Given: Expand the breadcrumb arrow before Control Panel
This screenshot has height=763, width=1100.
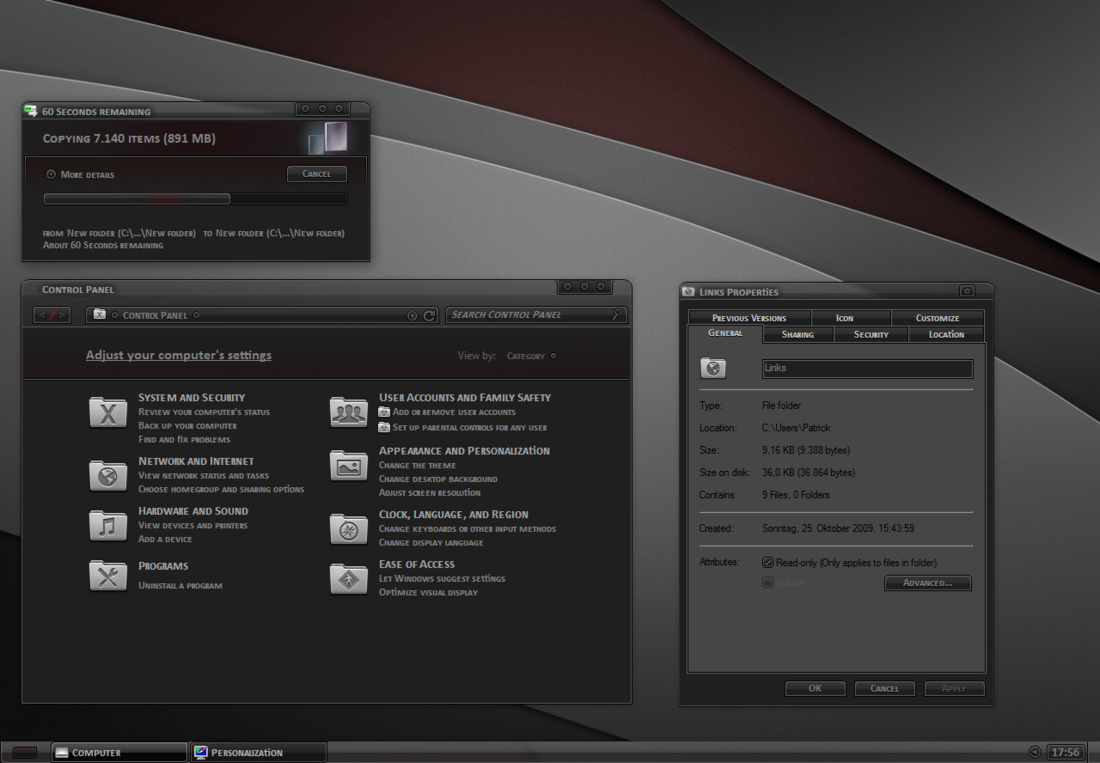Looking at the screenshot, I should coord(115,316).
